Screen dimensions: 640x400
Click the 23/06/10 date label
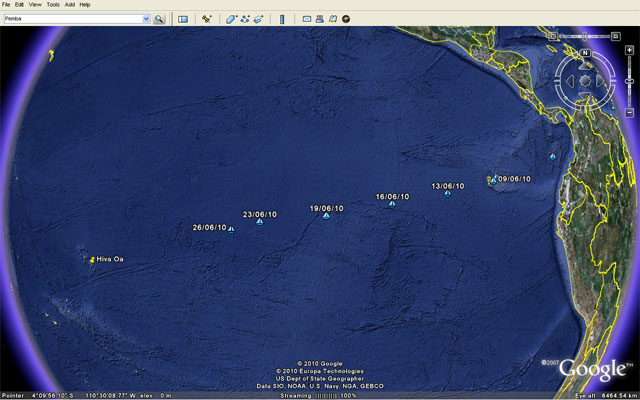click(260, 214)
